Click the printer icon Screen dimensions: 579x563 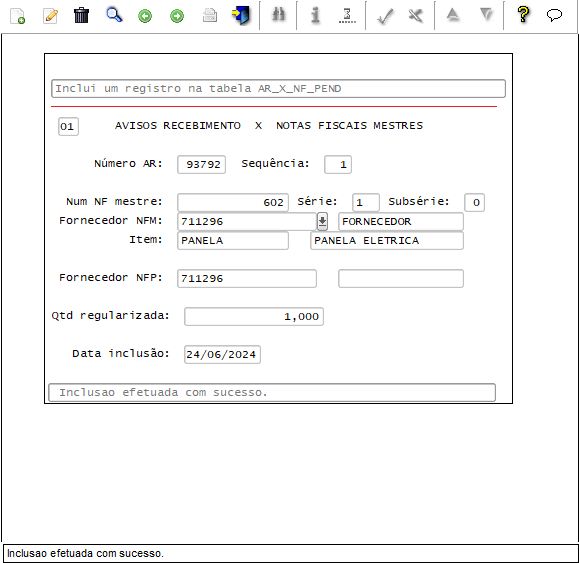tap(210, 16)
